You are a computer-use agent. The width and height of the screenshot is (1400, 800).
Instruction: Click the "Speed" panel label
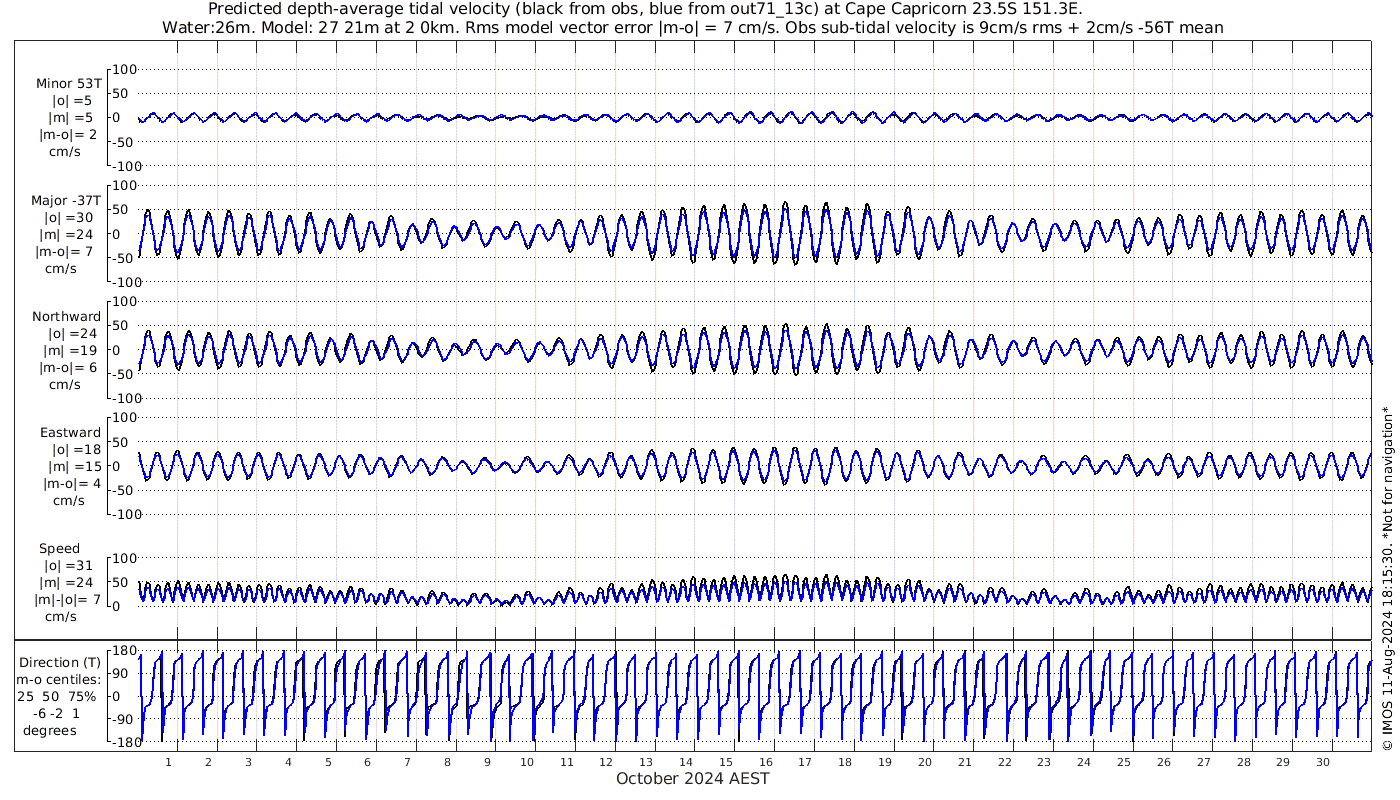pos(59,549)
